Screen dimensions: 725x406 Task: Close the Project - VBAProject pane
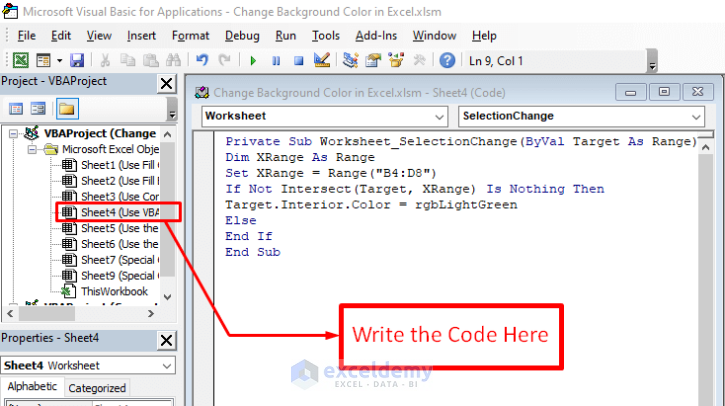click(166, 84)
